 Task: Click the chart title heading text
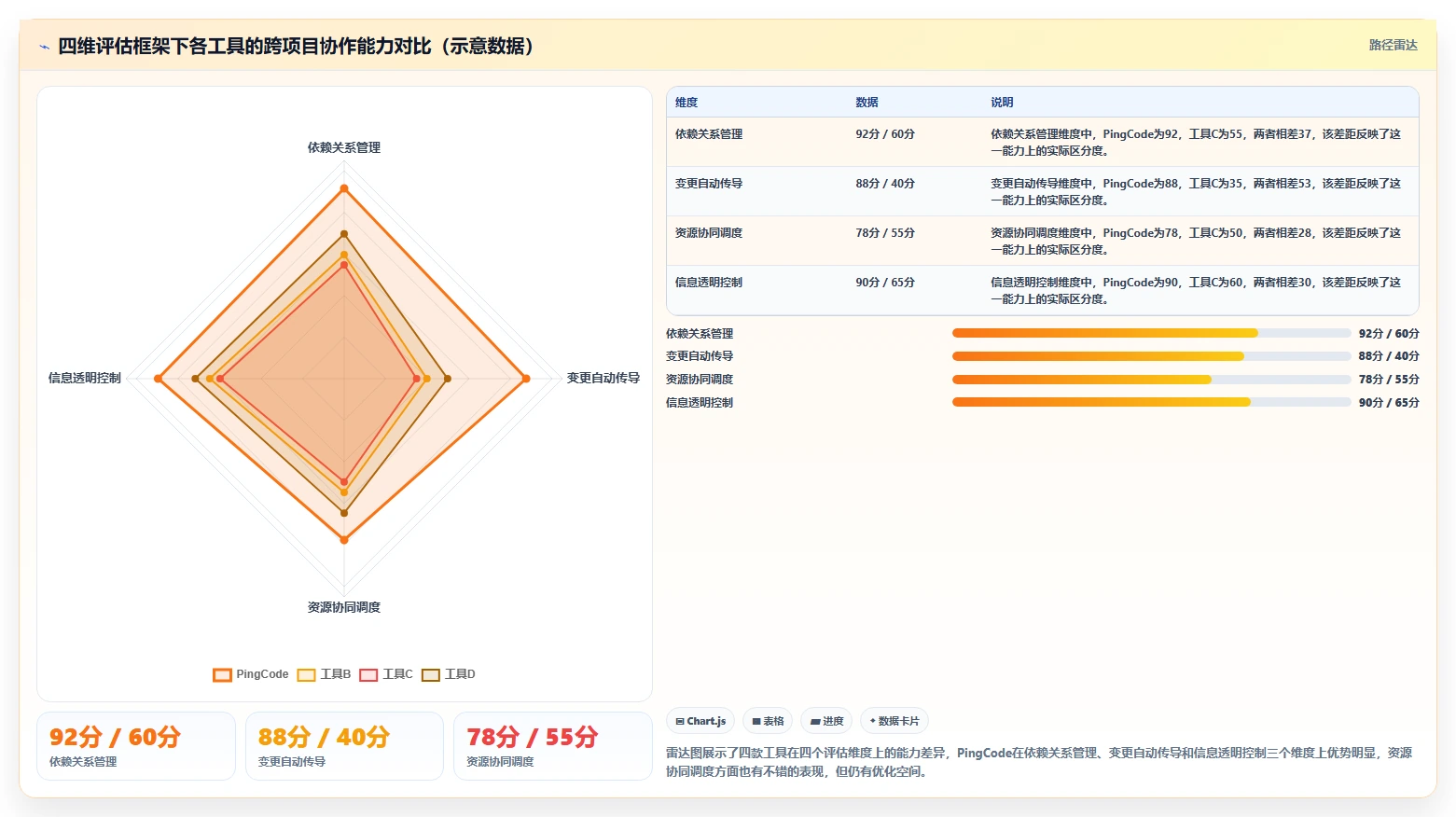296,46
